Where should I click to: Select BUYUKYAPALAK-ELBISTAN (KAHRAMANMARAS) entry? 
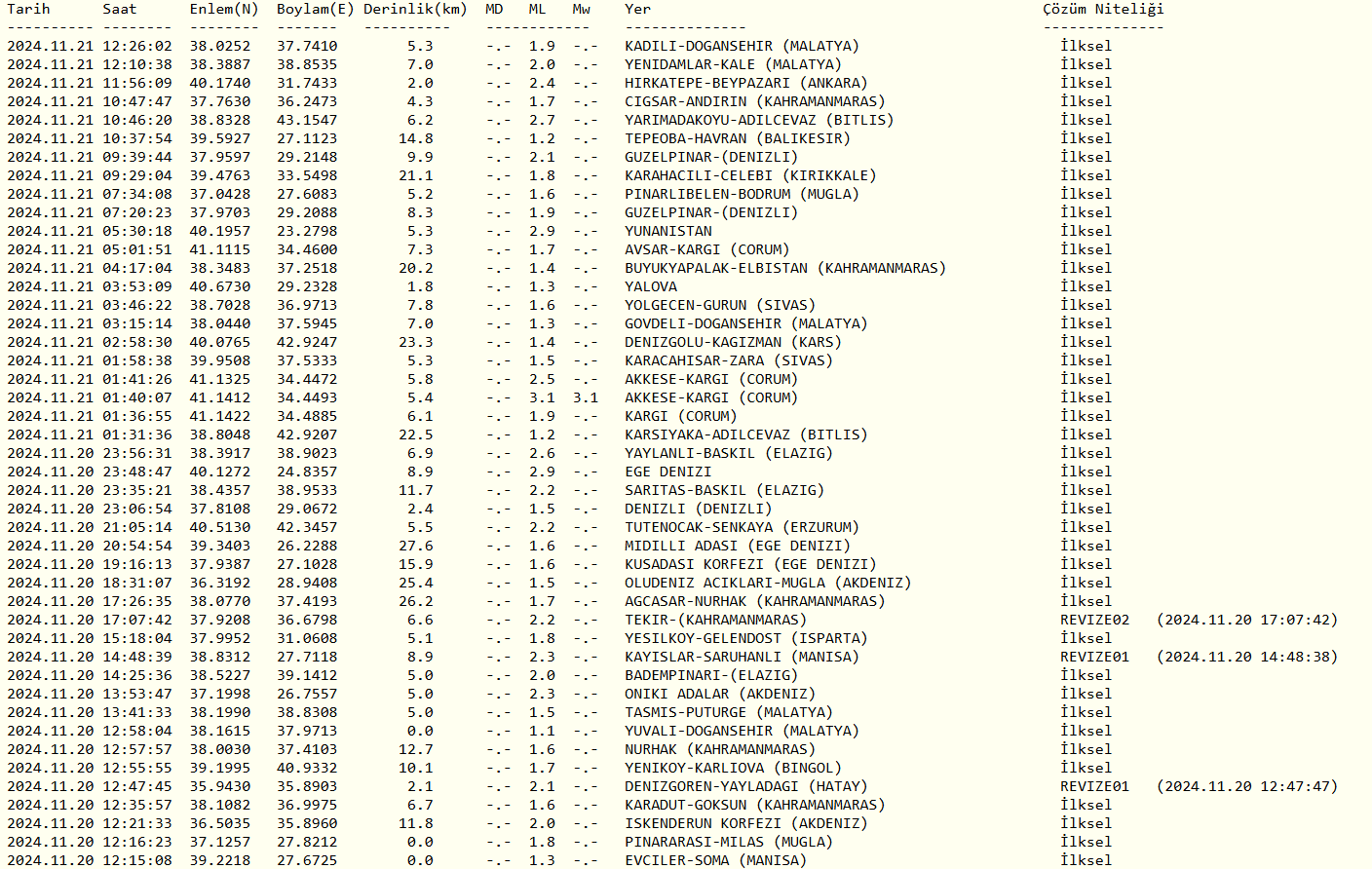784,268
